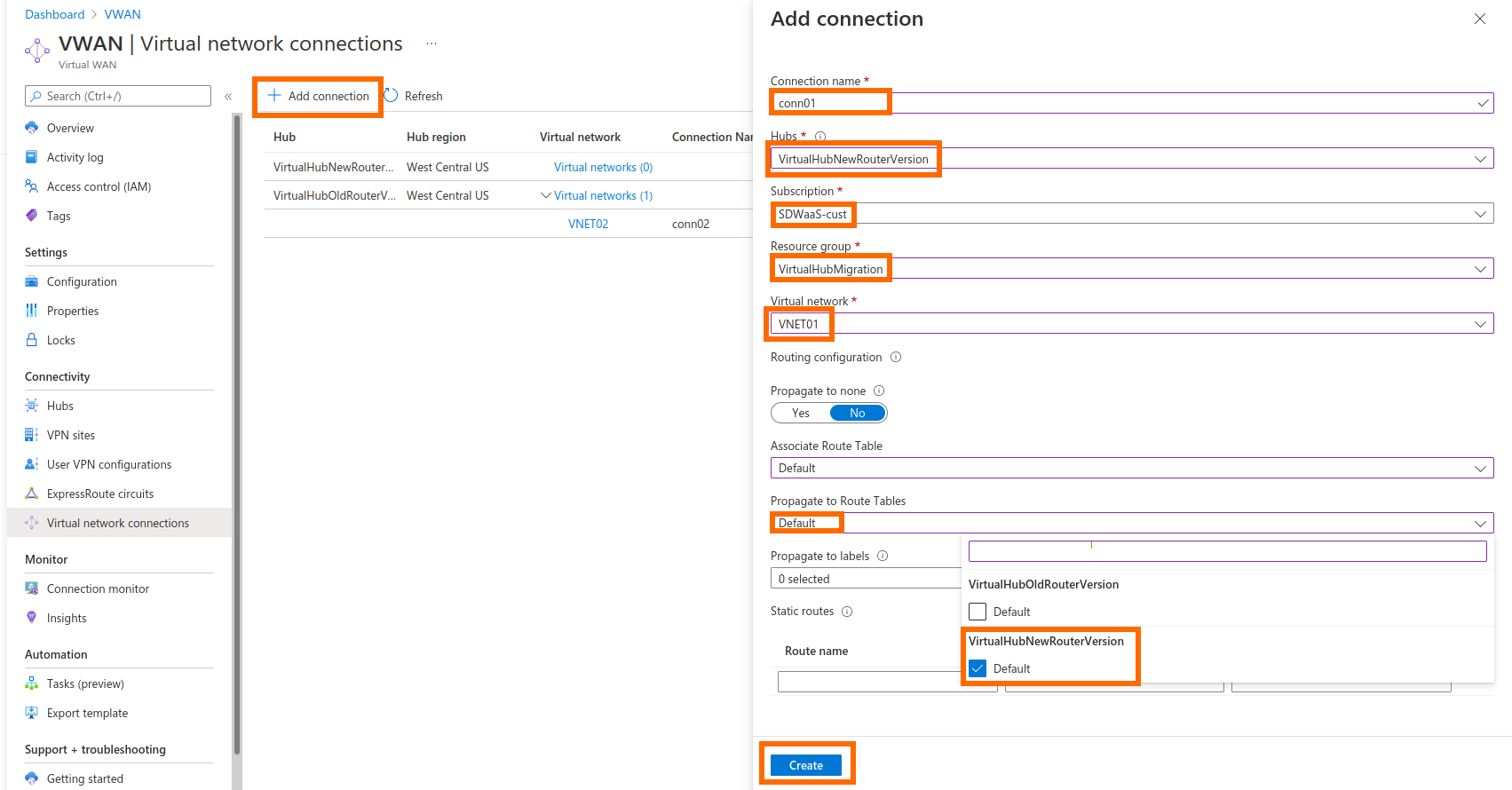Expand the Associate Route Table dropdown
The height and width of the screenshot is (790, 1512).
(1479, 468)
